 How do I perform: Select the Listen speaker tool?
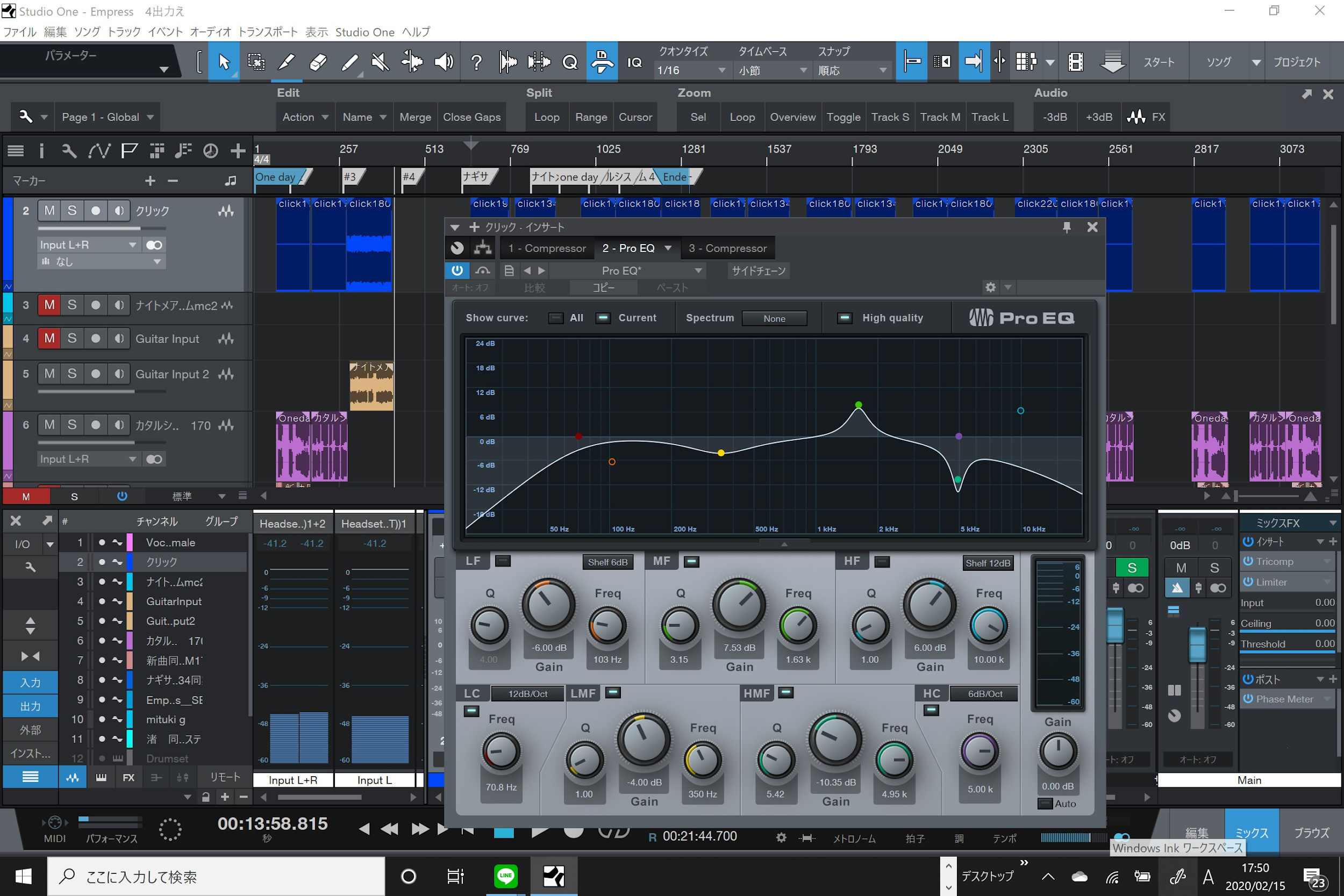pyautogui.click(x=444, y=62)
